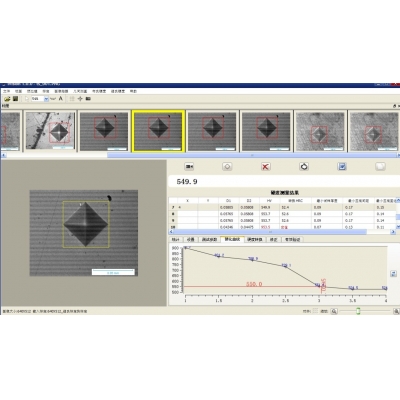Click the video camera button above the results
400x400 pixels.
189,166
